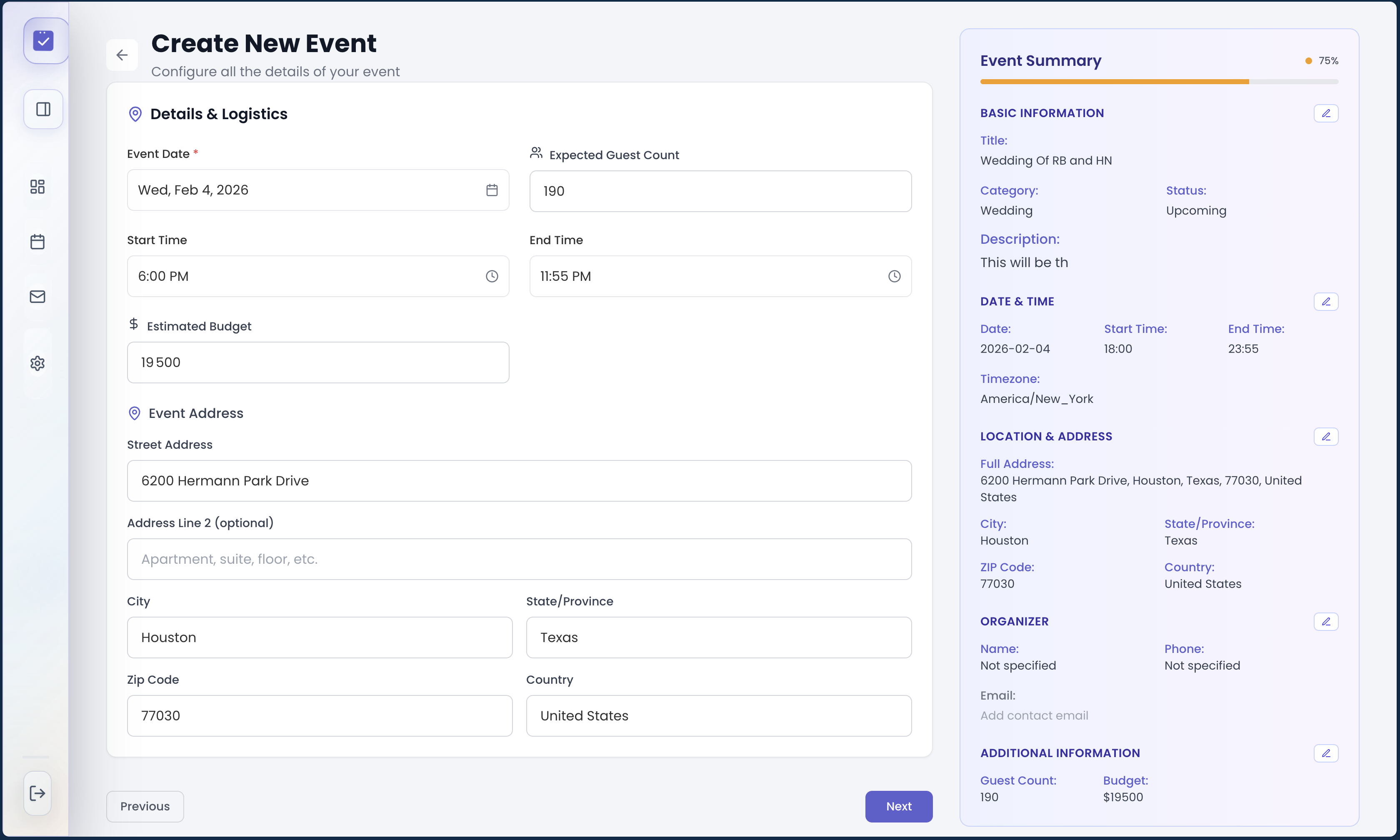Click the 'America/New_York' timezone value
The image size is (1400, 840).
pyautogui.click(x=1036, y=399)
